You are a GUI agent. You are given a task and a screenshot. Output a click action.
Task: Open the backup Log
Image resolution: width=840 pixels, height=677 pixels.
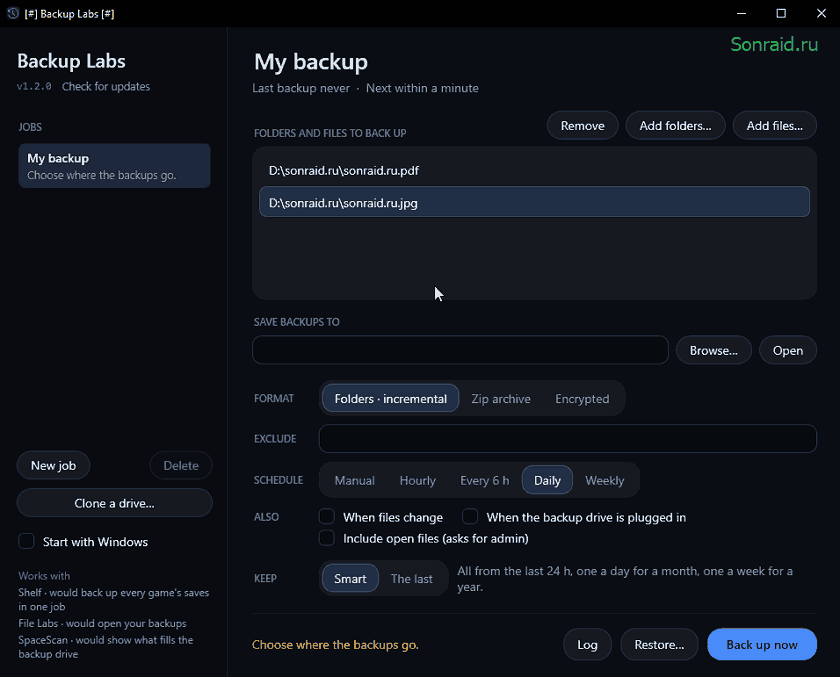click(587, 644)
